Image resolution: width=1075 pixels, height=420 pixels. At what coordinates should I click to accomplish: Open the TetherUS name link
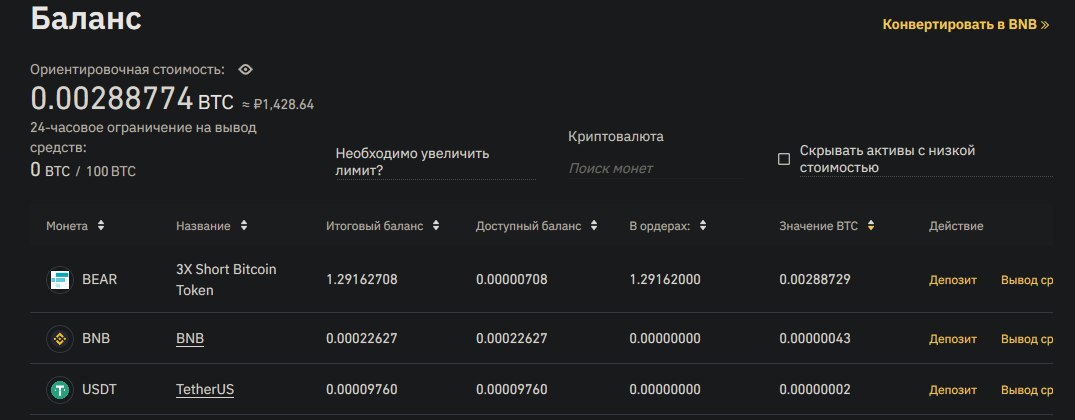(x=205, y=390)
